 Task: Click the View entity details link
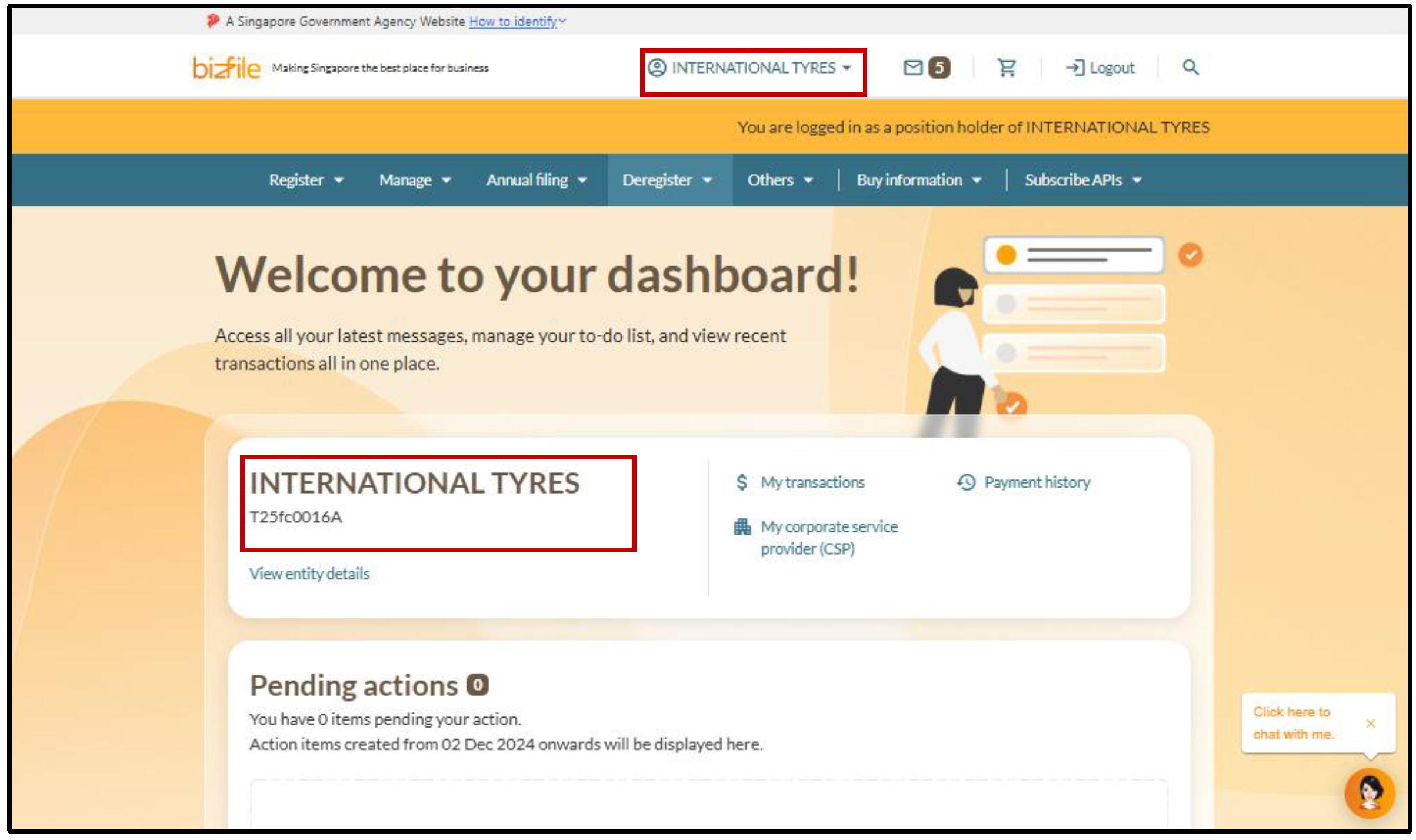pos(309,574)
